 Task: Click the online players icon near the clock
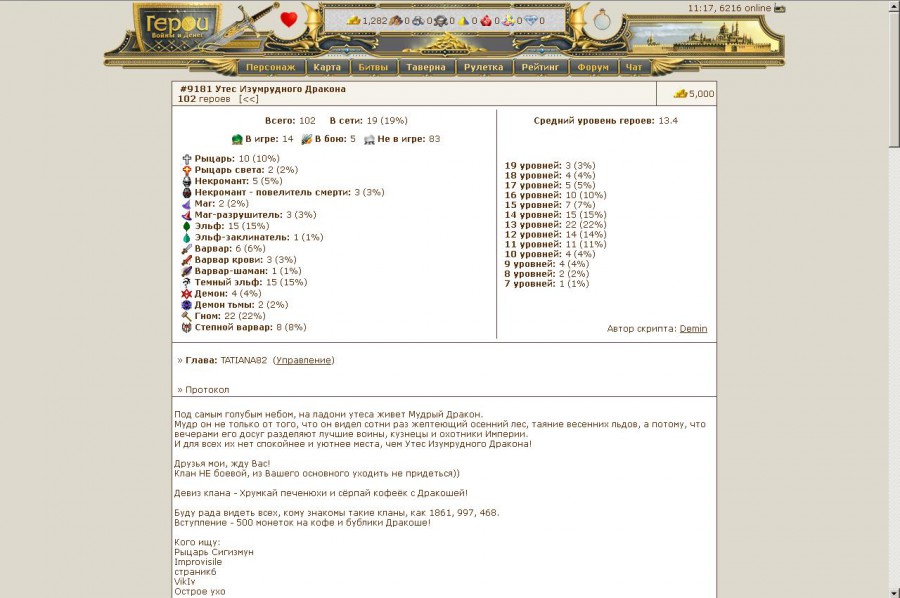coord(780,8)
